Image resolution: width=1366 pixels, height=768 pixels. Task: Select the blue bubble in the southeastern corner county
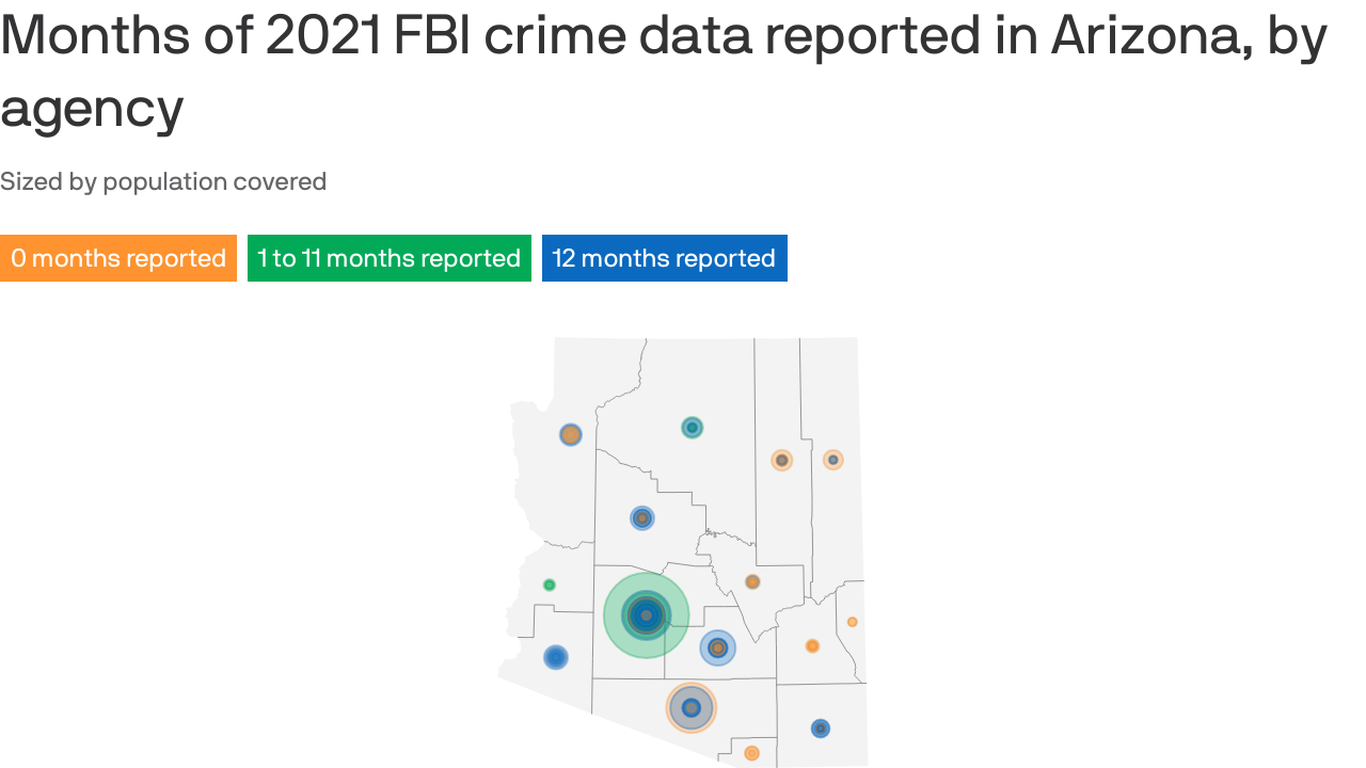coord(820,728)
